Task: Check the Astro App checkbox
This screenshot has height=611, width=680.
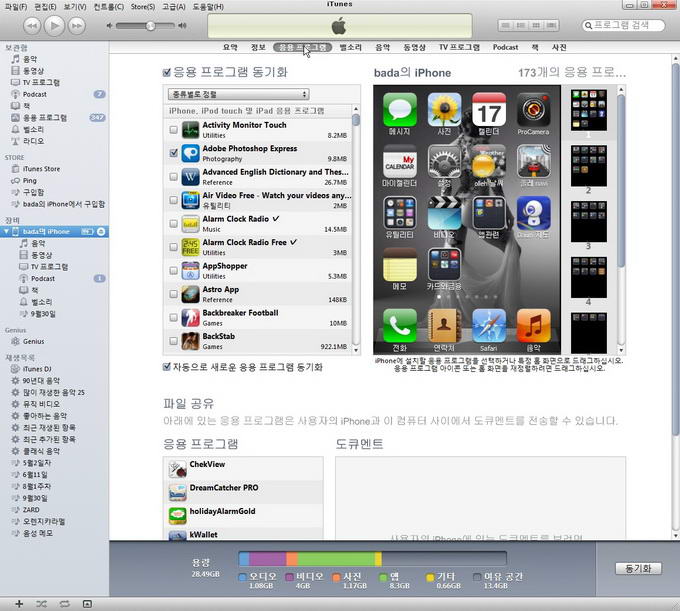Action: pyautogui.click(x=173, y=294)
